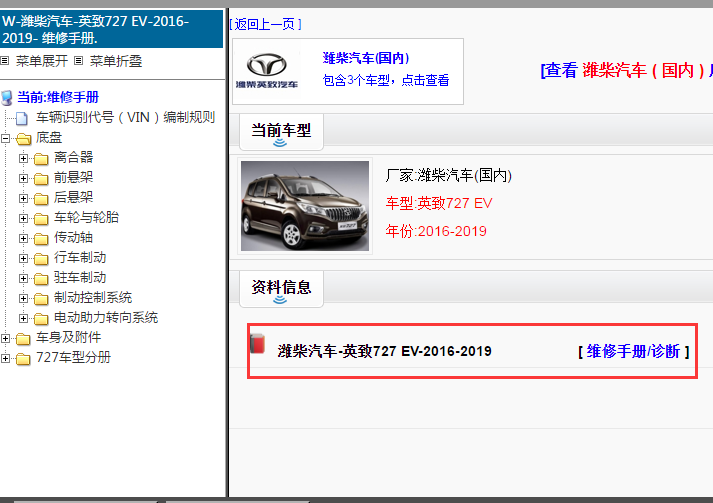
Task: Click the 电动助力转向系统 folder icon
Action: tap(41, 318)
